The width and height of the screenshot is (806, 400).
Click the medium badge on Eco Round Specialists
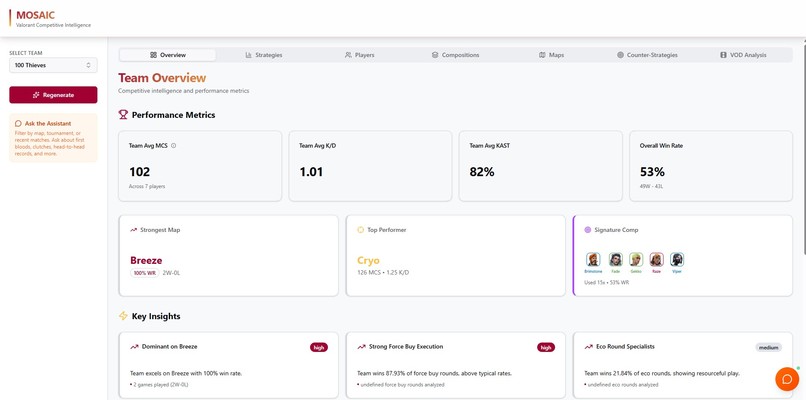point(768,348)
